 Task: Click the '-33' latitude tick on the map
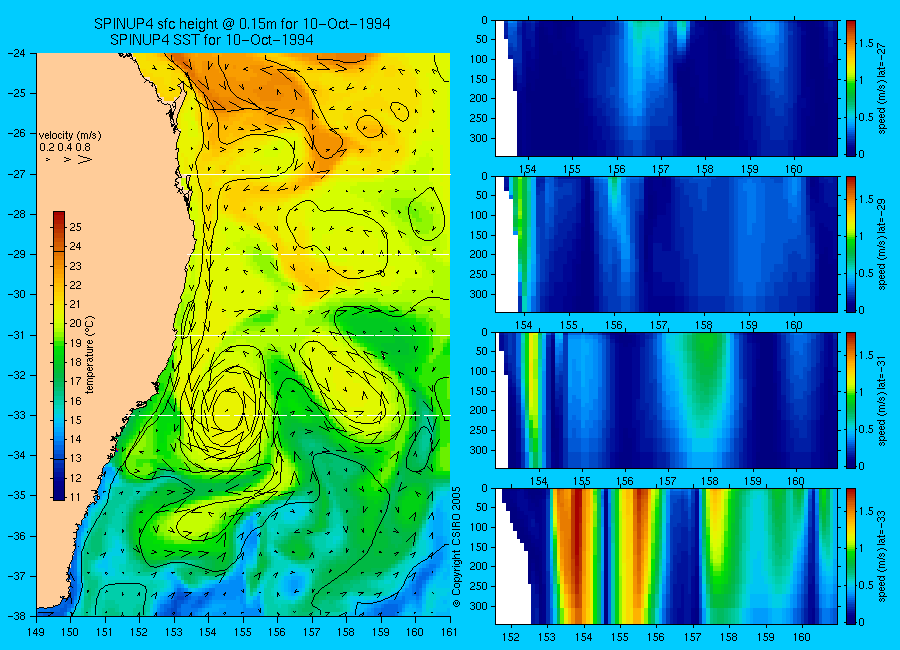tap(18, 415)
